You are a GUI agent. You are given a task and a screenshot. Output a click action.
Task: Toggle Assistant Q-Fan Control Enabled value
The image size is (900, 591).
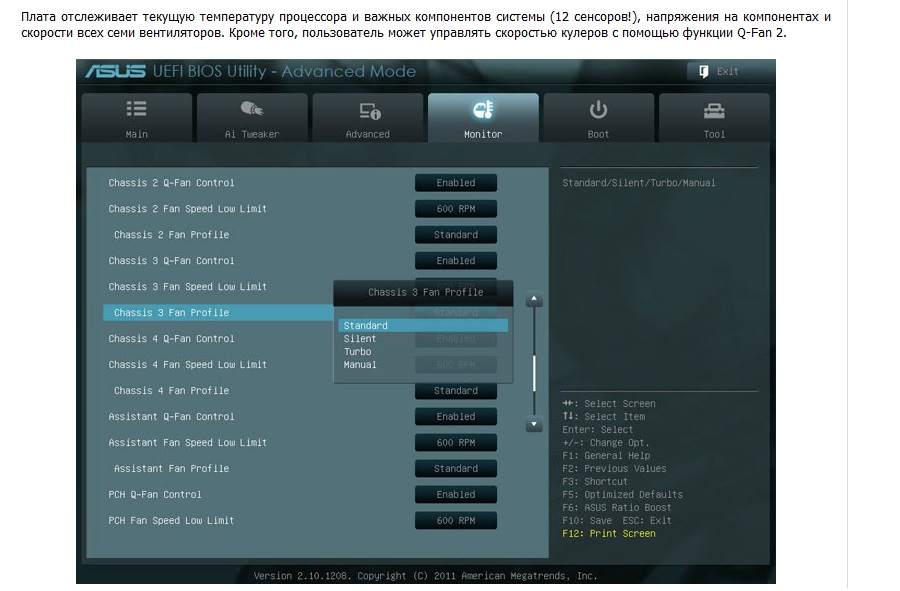tap(456, 417)
